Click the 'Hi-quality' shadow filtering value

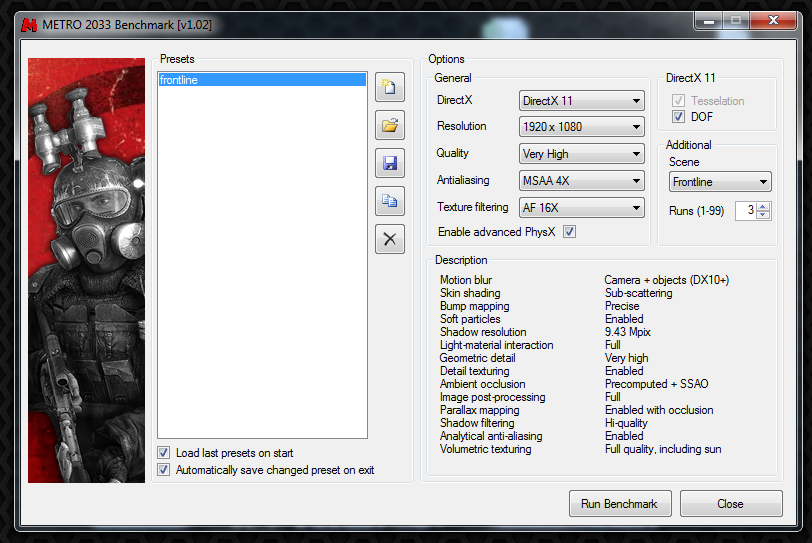point(626,423)
